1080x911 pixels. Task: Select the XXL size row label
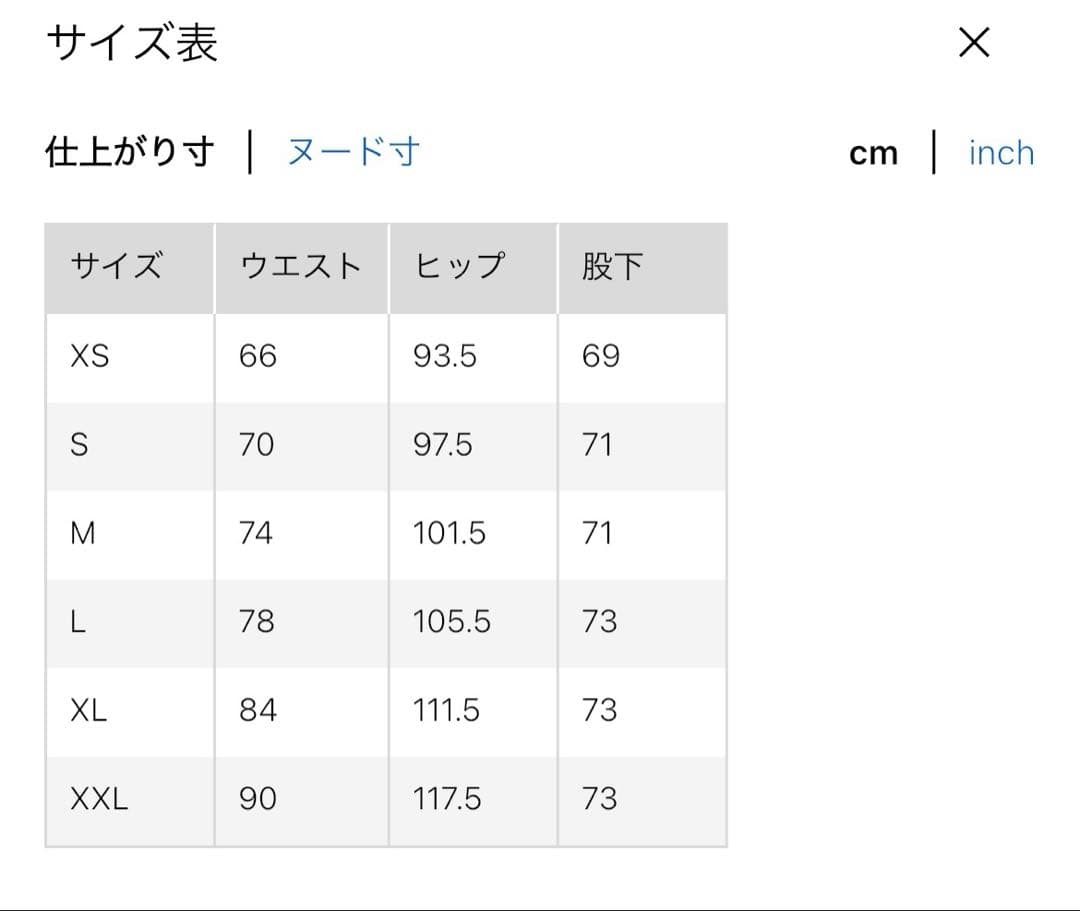point(99,799)
